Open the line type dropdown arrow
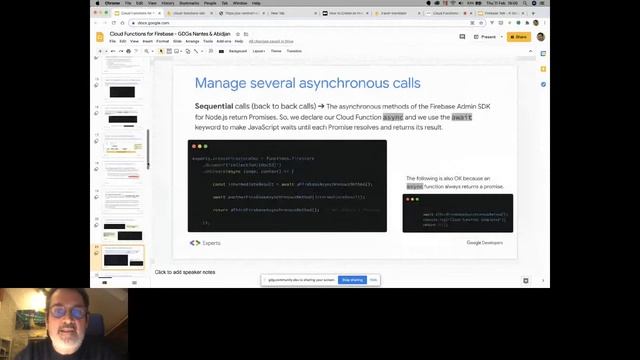Image resolution: width=640 pixels, height=360 pixels. point(201,51)
